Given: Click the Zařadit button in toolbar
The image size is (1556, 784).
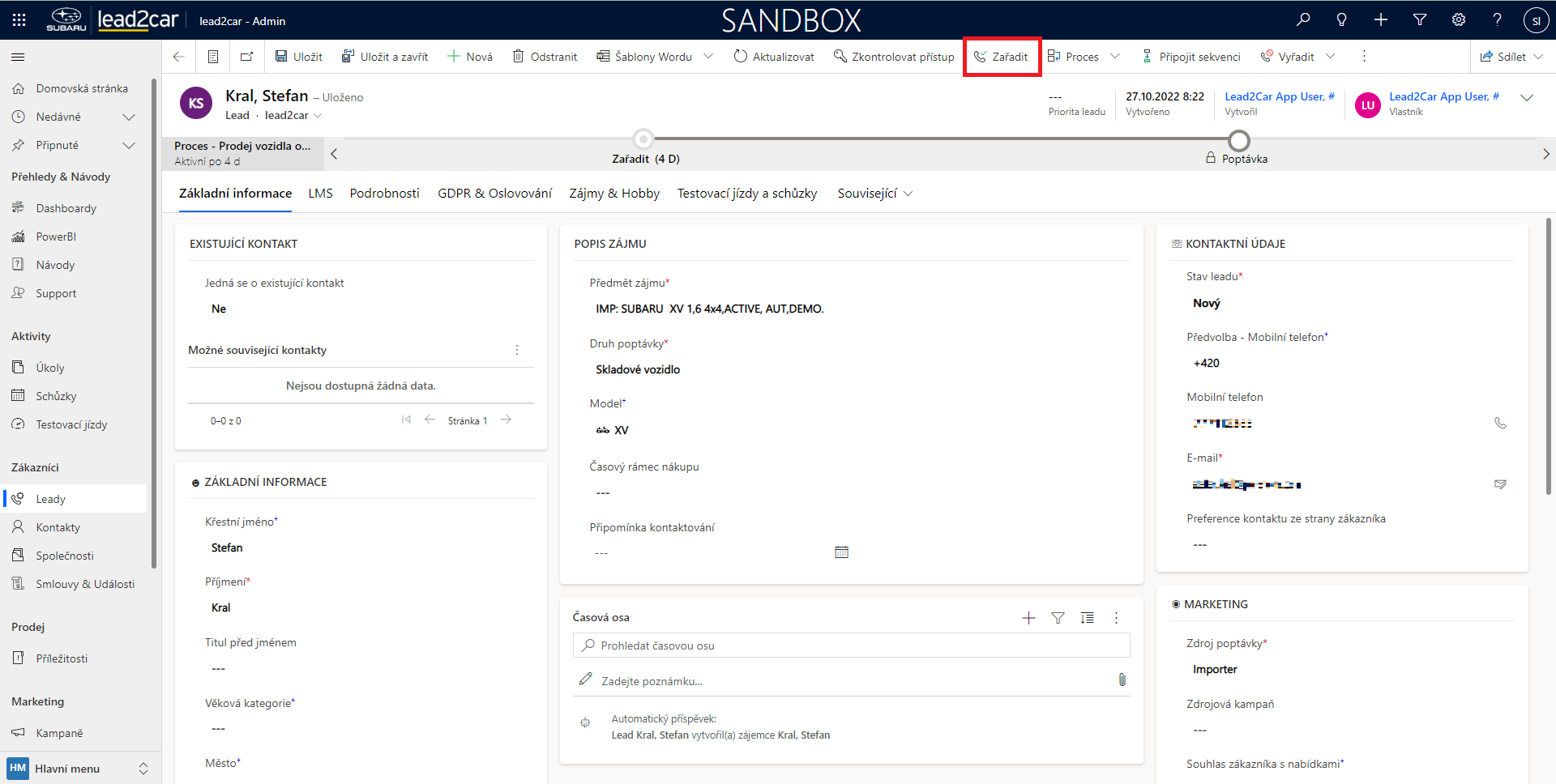Looking at the screenshot, I should 1001,57.
